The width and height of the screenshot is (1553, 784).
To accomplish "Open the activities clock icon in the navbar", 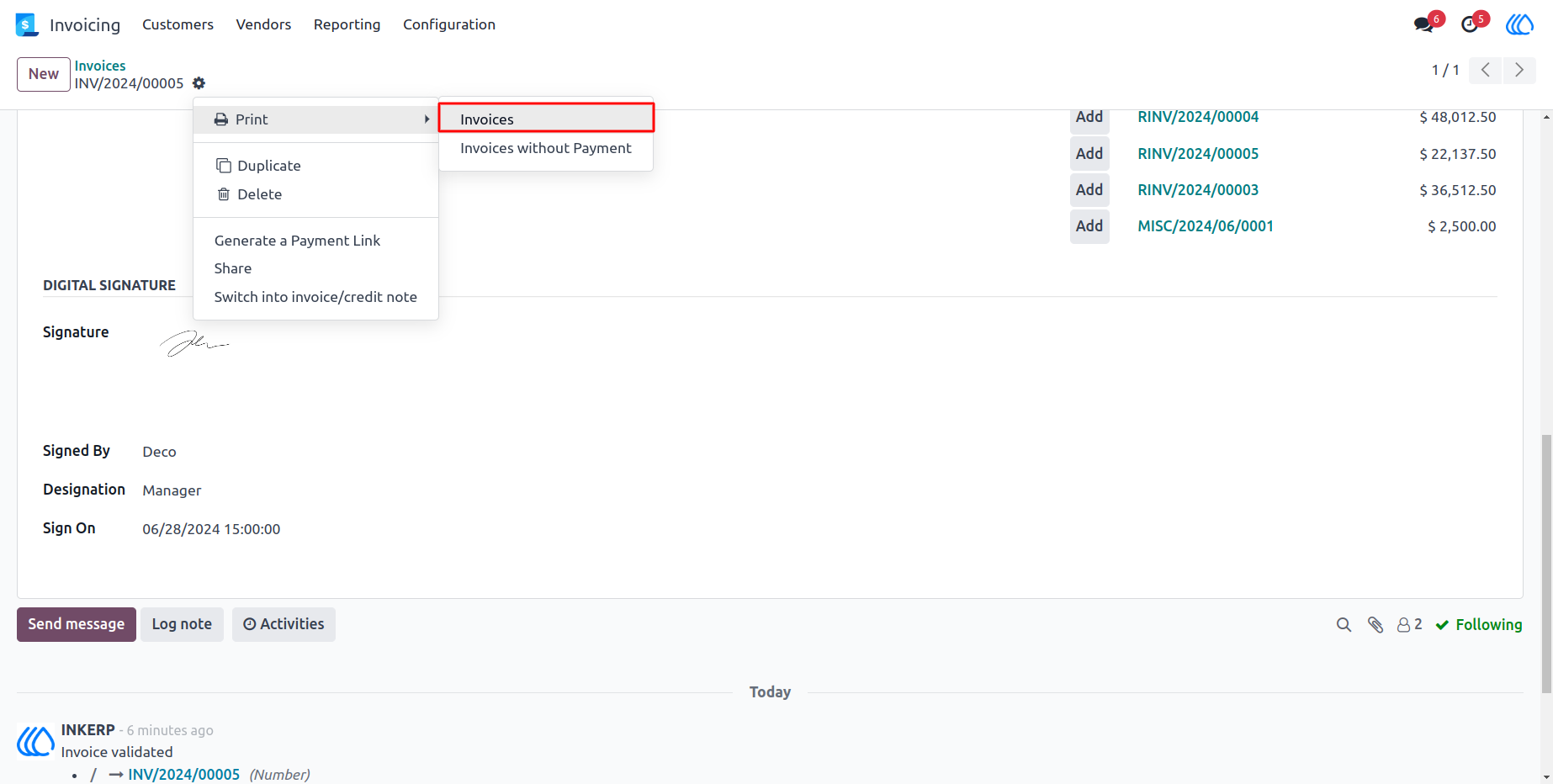I will [x=1471, y=24].
